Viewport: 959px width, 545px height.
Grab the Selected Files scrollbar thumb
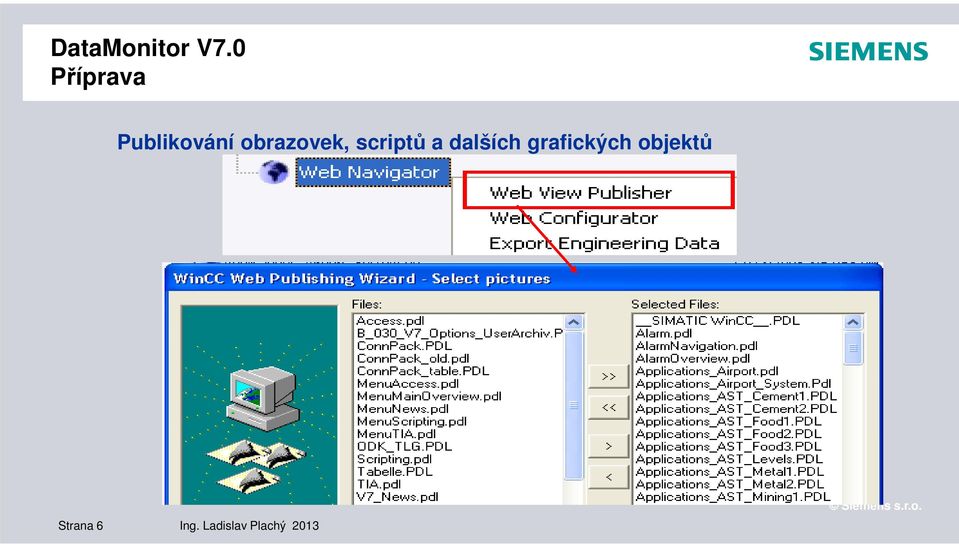point(853,348)
